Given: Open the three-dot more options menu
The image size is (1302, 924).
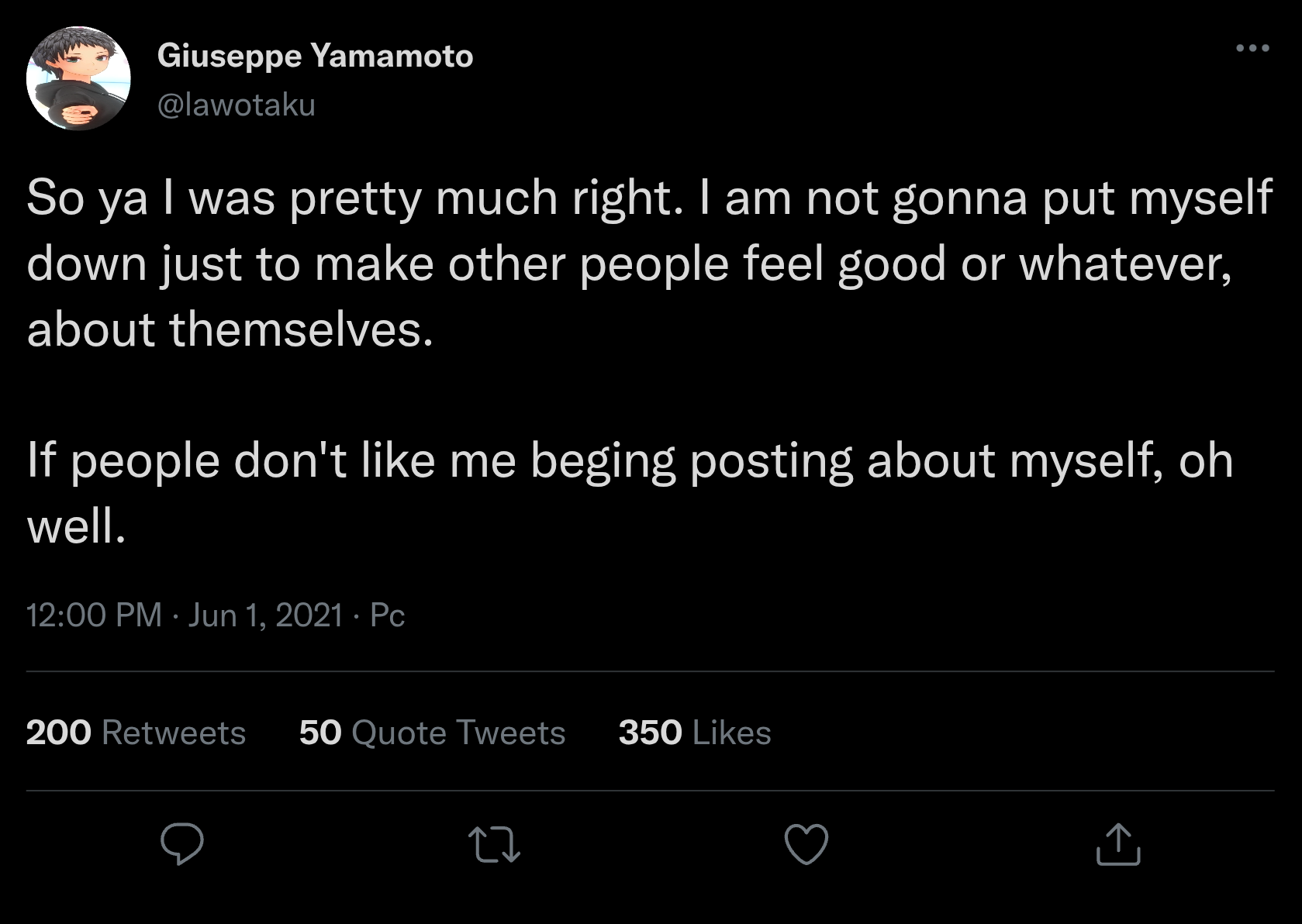Looking at the screenshot, I should pyautogui.click(x=1252, y=49).
